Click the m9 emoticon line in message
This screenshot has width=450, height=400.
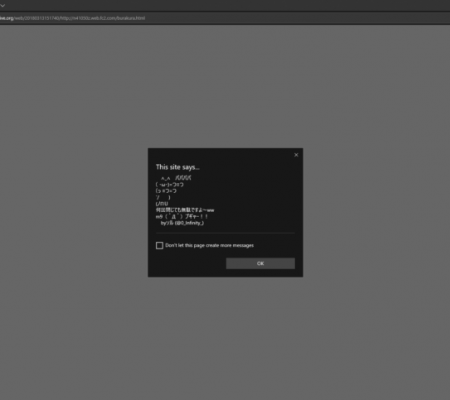pyautogui.click(x=182, y=216)
